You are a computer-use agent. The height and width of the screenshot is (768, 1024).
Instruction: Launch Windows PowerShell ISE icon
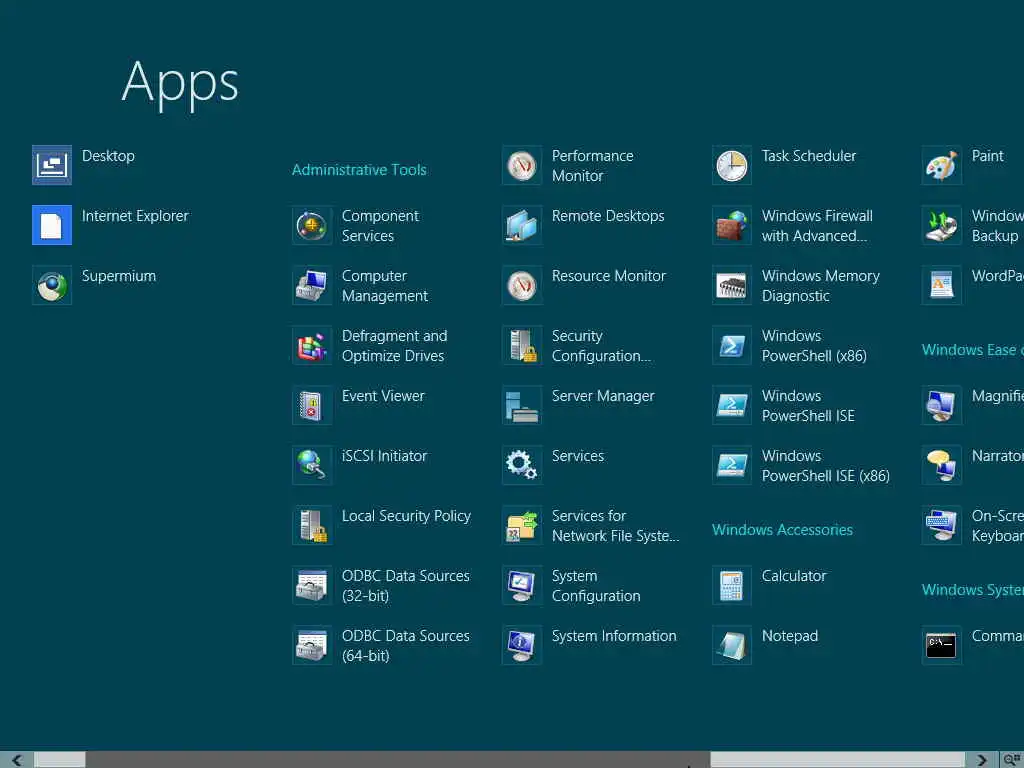pyautogui.click(x=731, y=406)
